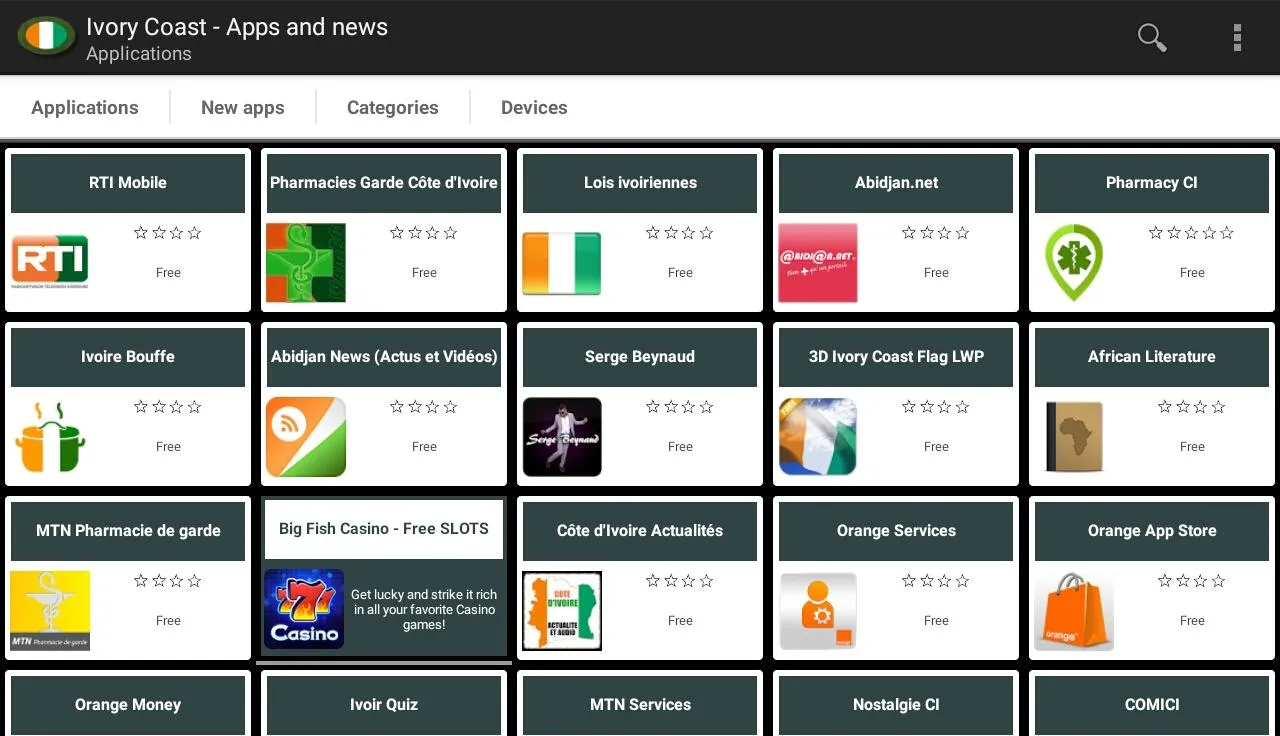Open the MTN Services app title
This screenshot has width=1280, height=736.
(x=640, y=705)
